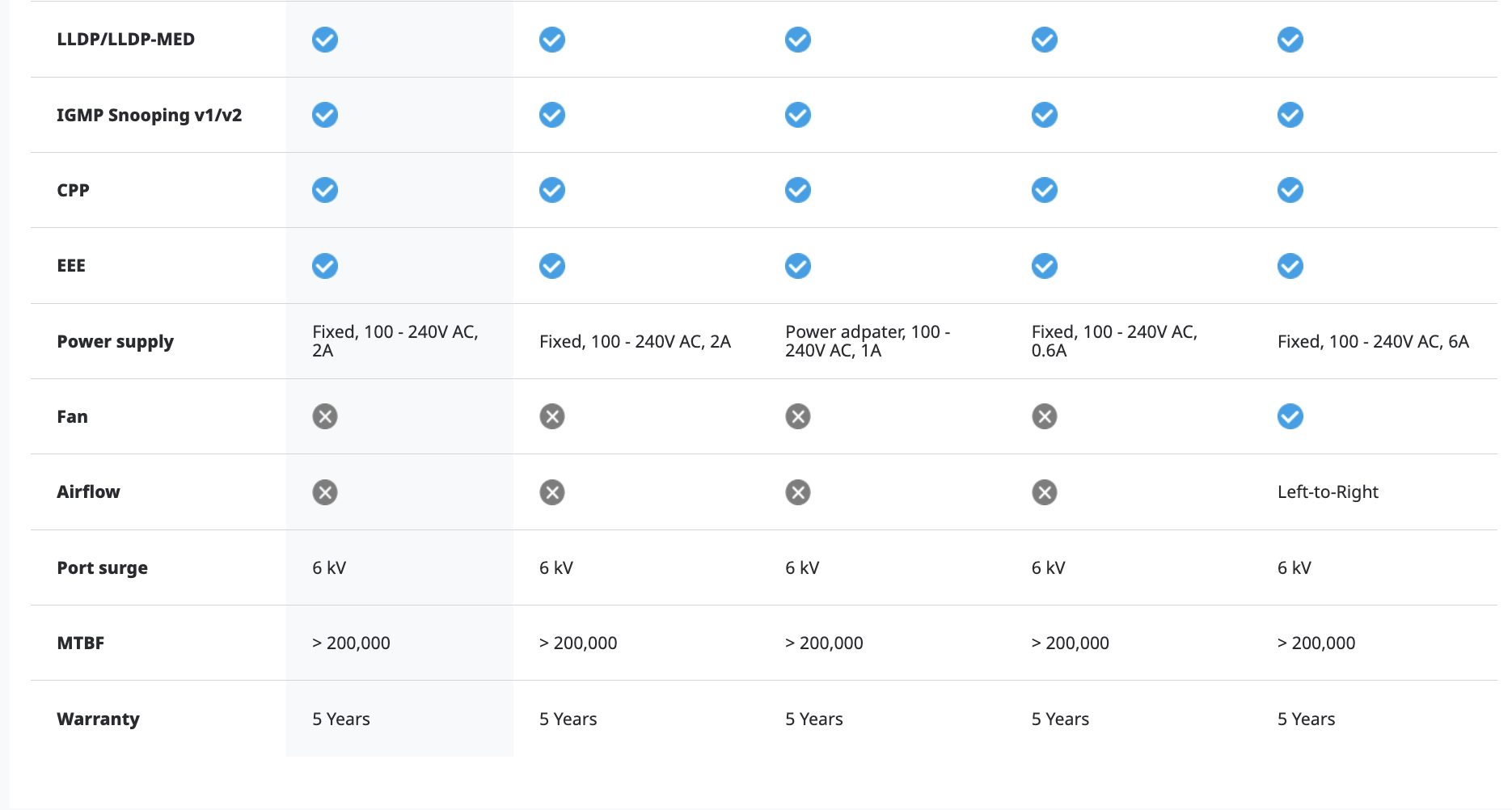This screenshot has height=810, width=1512.
Task: Click the IGMP Snooping v1/v2 row label
Action: 149,115
